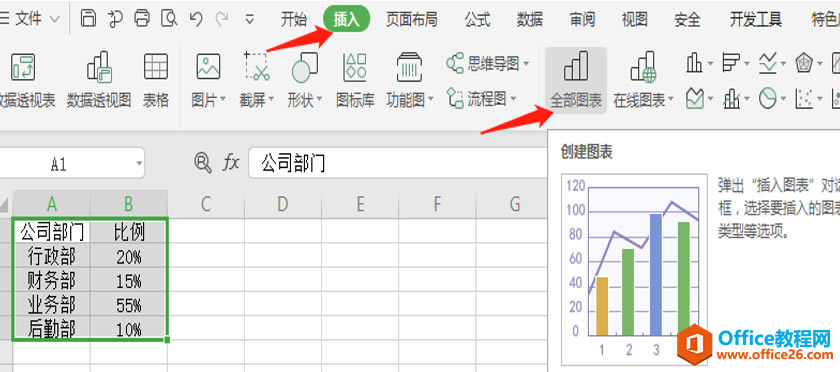Screen dimensions: 840x372
Task: Click the pie chart icon
Action: point(768,99)
